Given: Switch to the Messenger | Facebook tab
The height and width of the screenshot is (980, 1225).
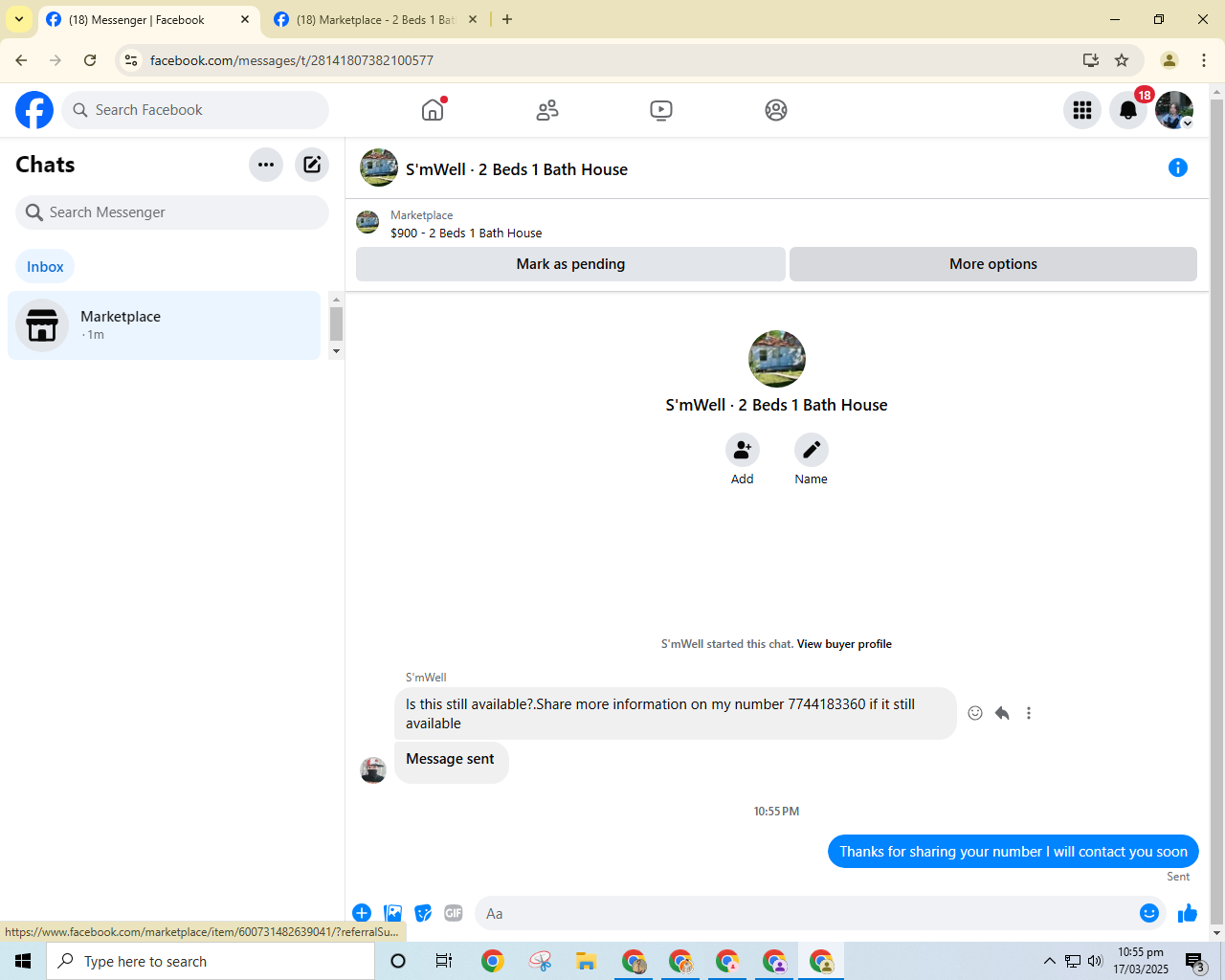Looking at the screenshot, I should coord(148,19).
